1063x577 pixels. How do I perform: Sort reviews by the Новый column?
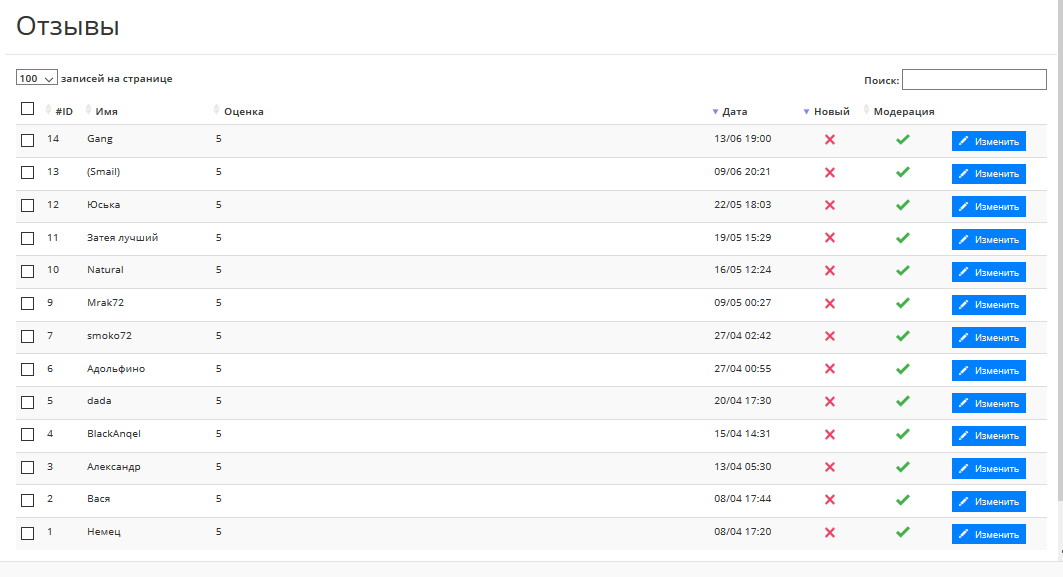pos(831,112)
